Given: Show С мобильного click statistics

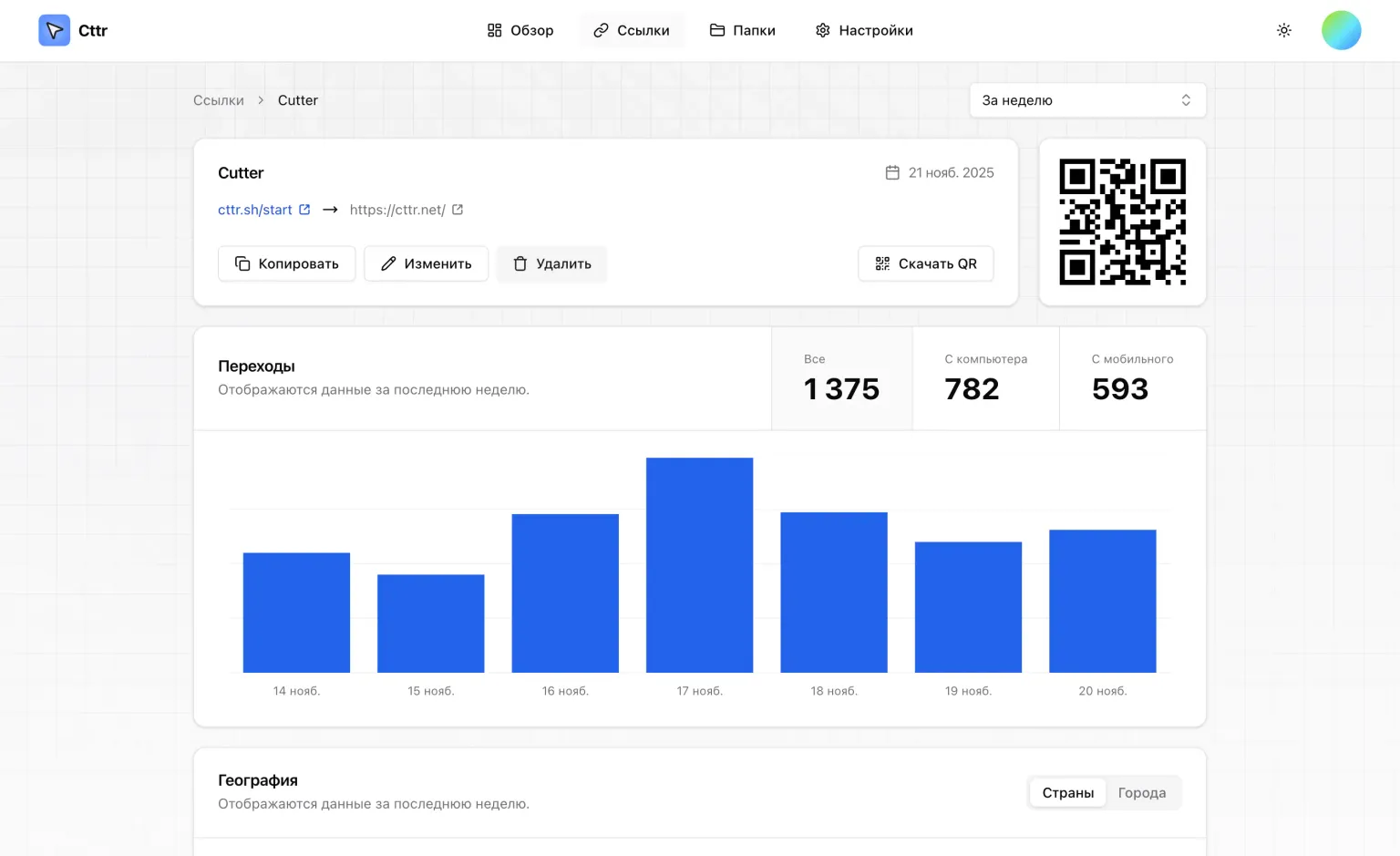Looking at the screenshot, I should [1132, 378].
